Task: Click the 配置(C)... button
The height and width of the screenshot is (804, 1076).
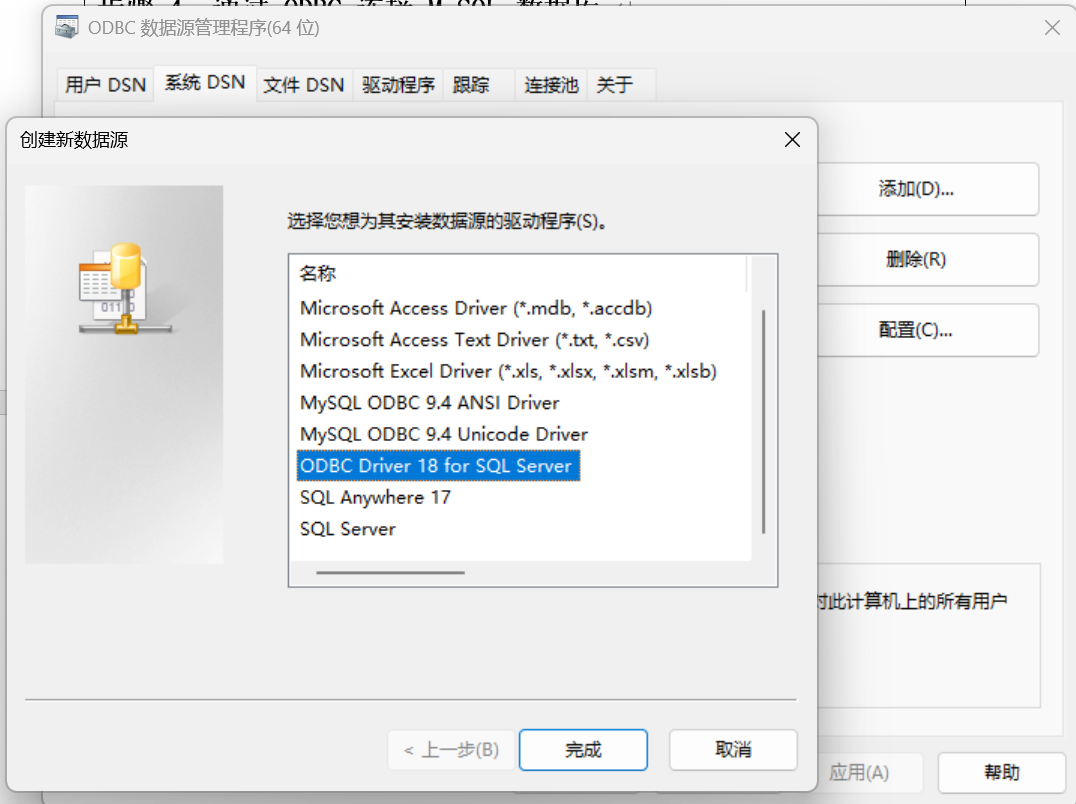Action: 928,330
